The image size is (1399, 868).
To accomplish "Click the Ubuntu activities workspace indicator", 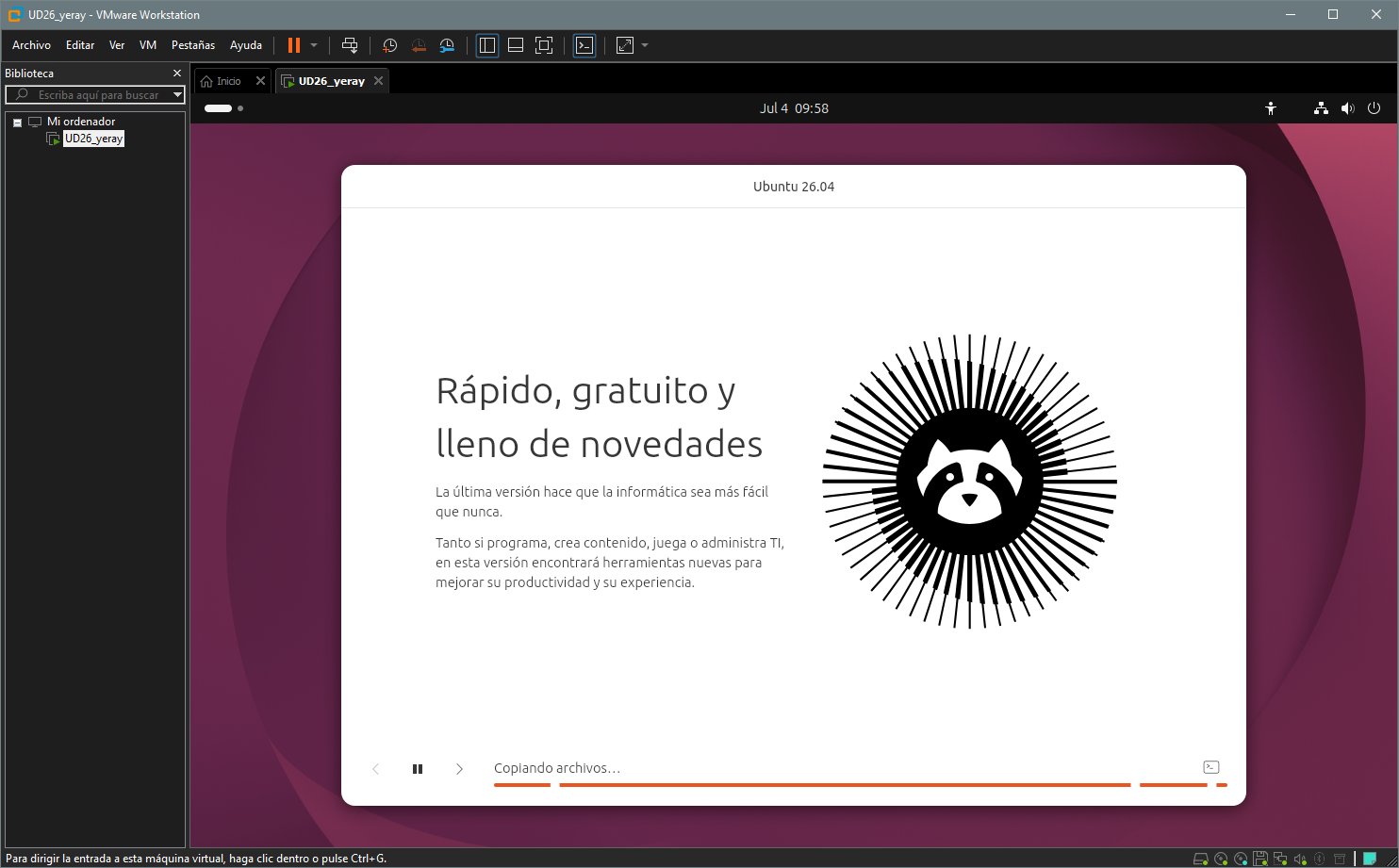I will pos(224,108).
